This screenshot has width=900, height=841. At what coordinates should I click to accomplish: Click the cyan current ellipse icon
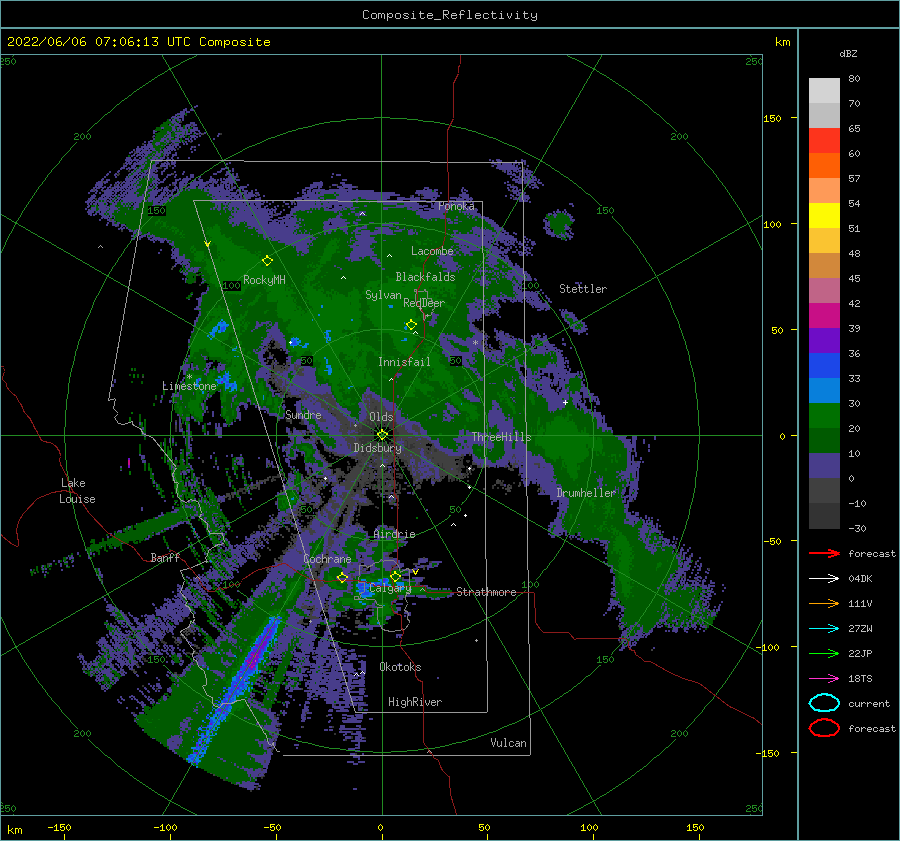pyautogui.click(x=824, y=703)
